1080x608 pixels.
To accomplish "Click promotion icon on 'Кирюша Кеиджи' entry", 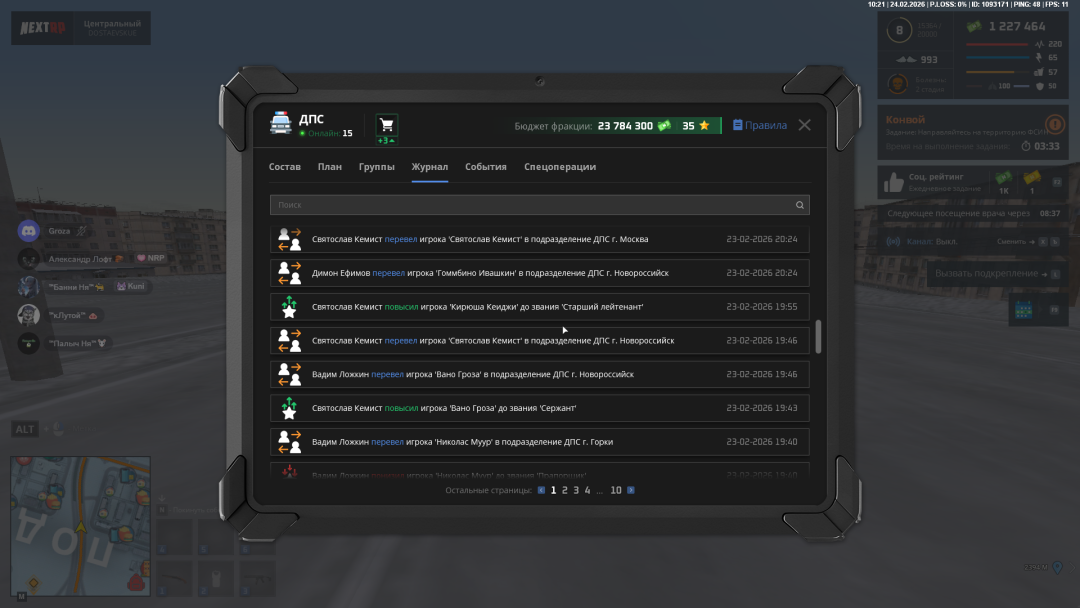I will (289, 307).
